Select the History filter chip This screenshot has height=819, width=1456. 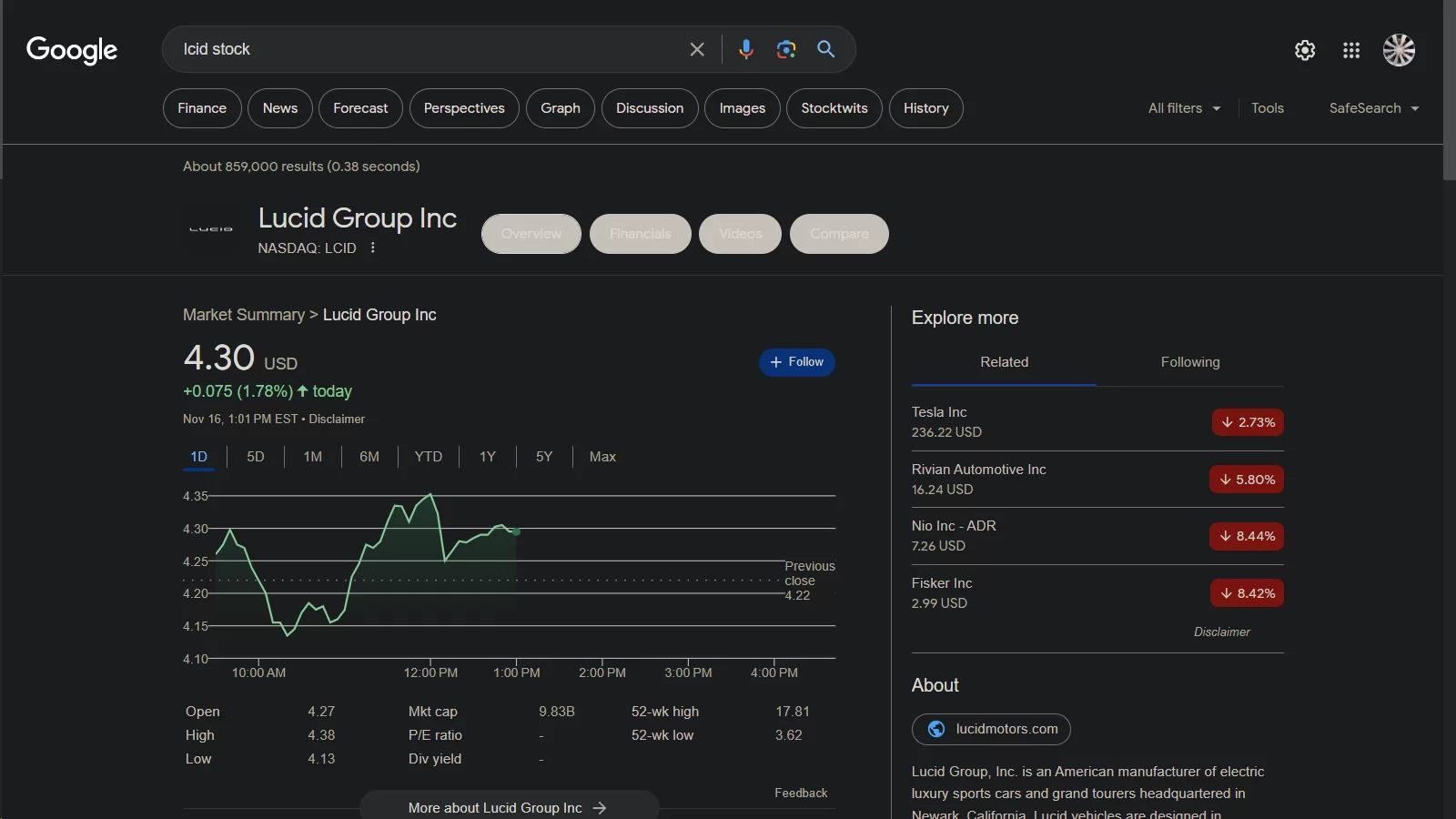coord(926,108)
